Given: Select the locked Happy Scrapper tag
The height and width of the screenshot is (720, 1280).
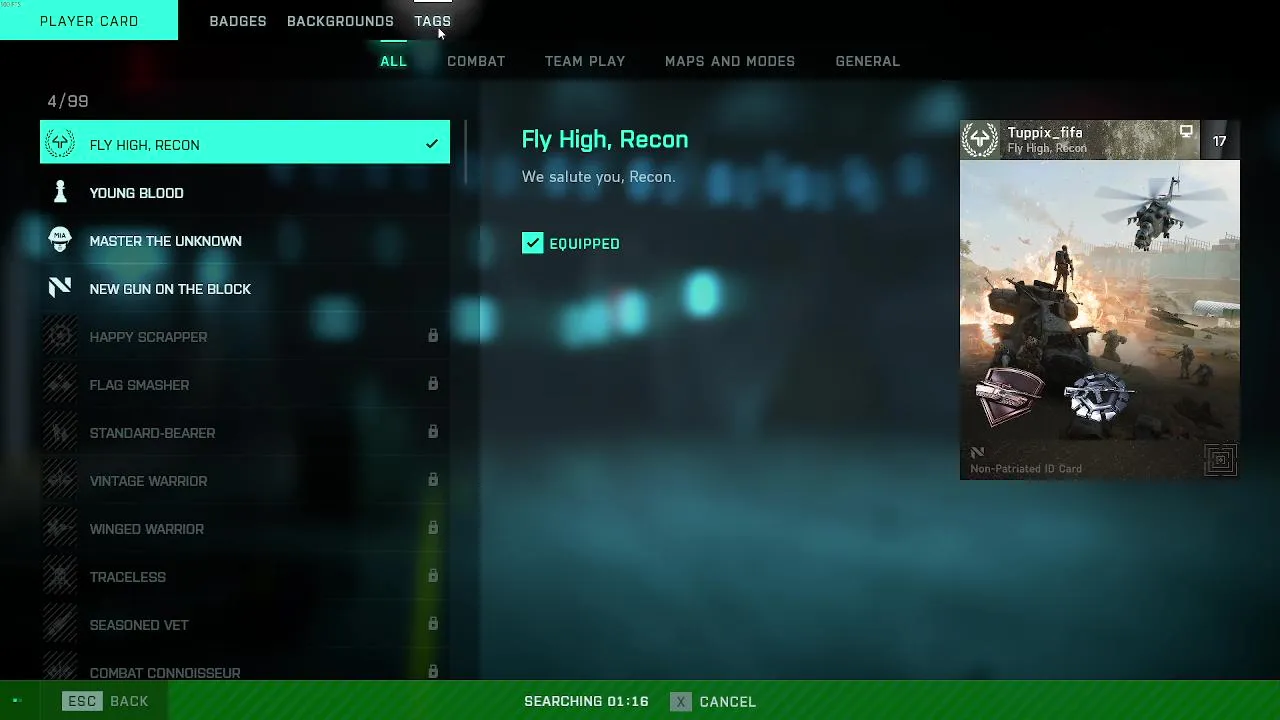Looking at the screenshot, I should pos(245,336).
